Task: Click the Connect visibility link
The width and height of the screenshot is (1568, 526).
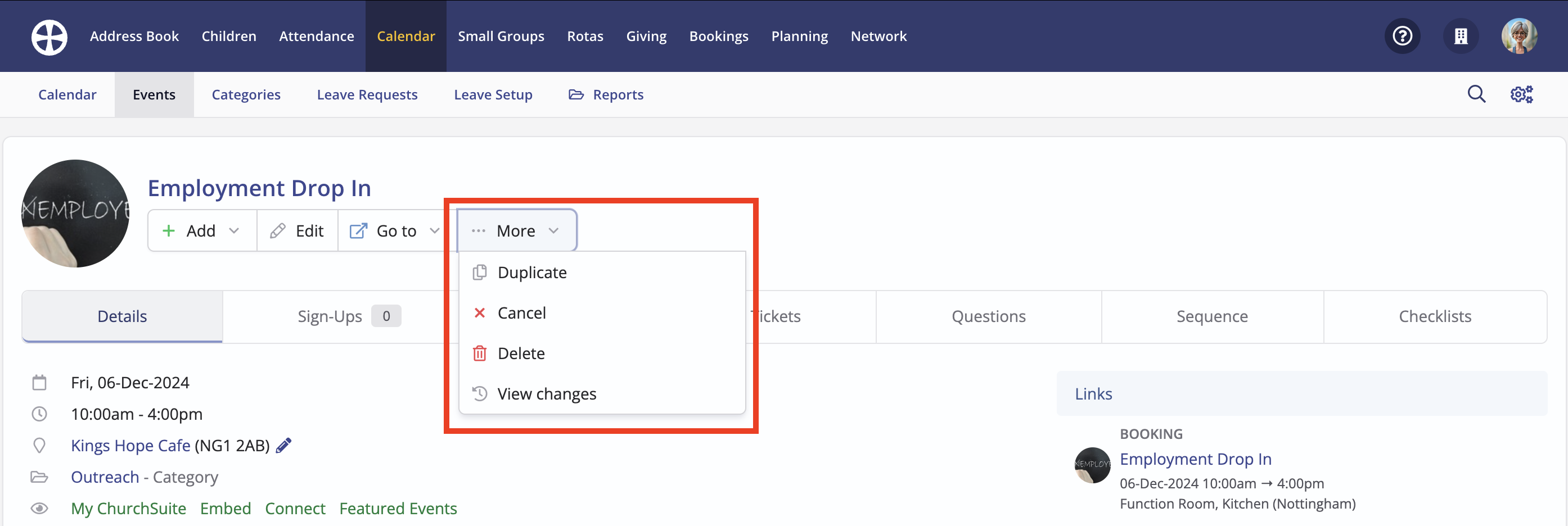Action: click(x=295, y=509)
